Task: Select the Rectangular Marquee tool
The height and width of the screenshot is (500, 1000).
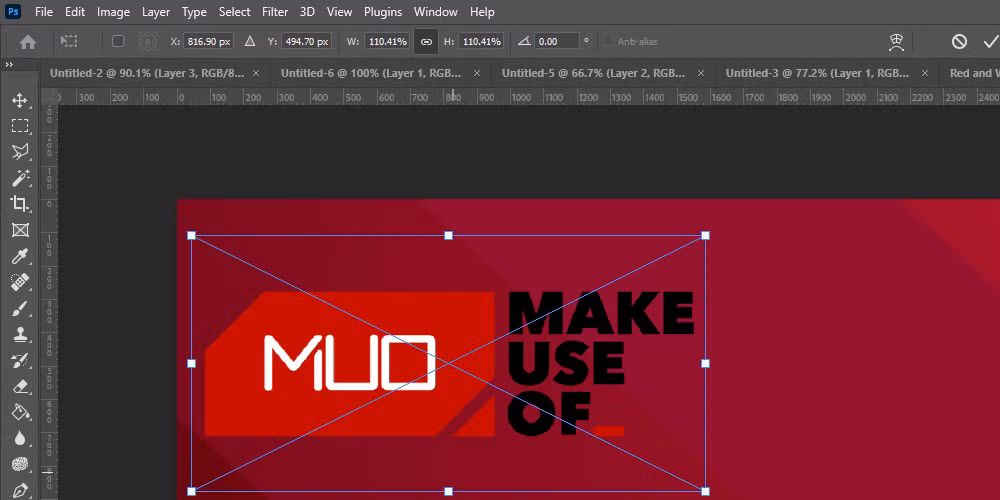Action: click(20, 126)
